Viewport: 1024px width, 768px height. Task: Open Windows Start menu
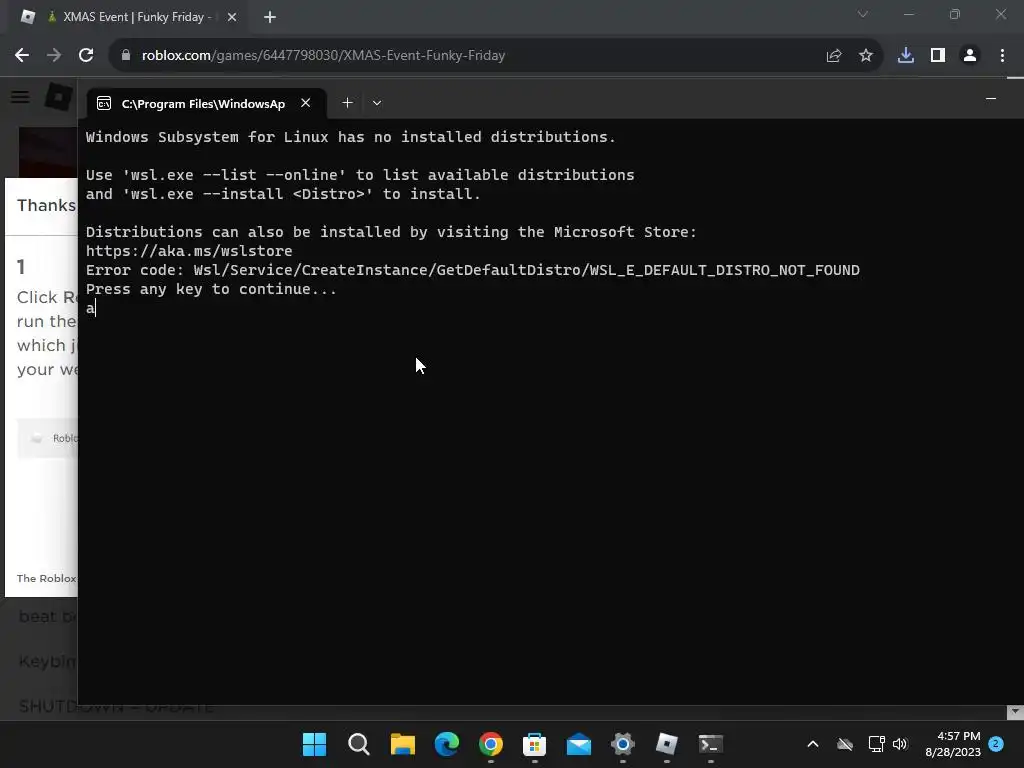click(314, 744)
